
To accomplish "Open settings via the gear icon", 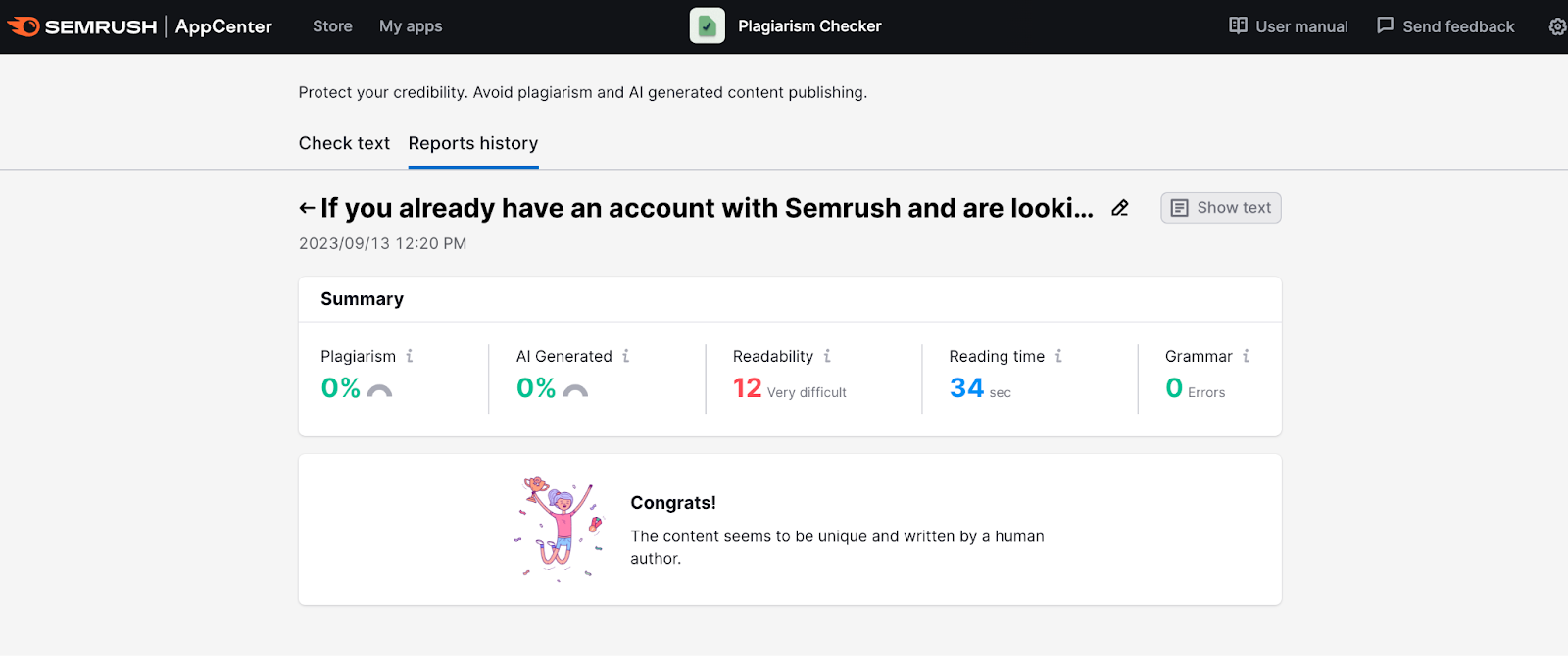I will click(x=1556, y=26).
